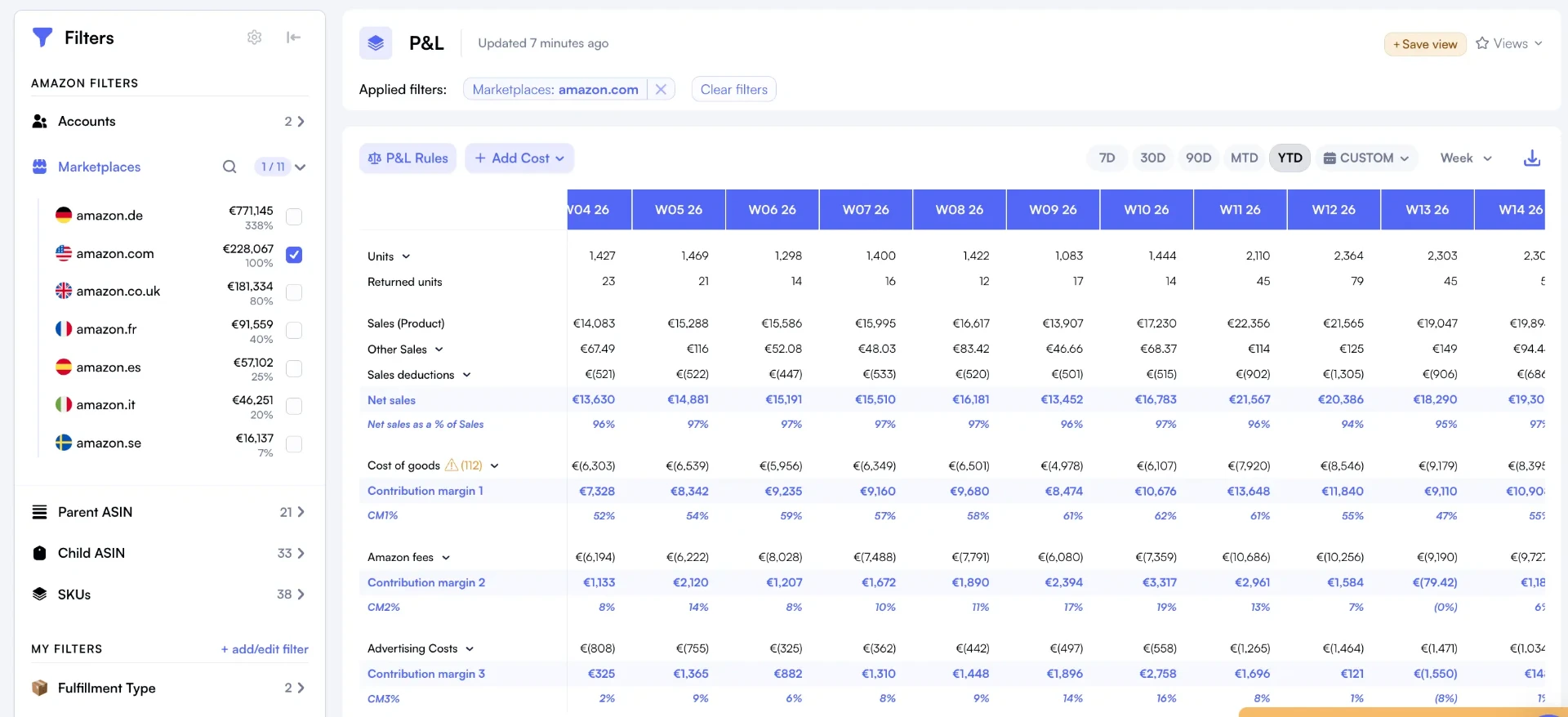Expand the Parent ASIN filter

pos(301,512)
